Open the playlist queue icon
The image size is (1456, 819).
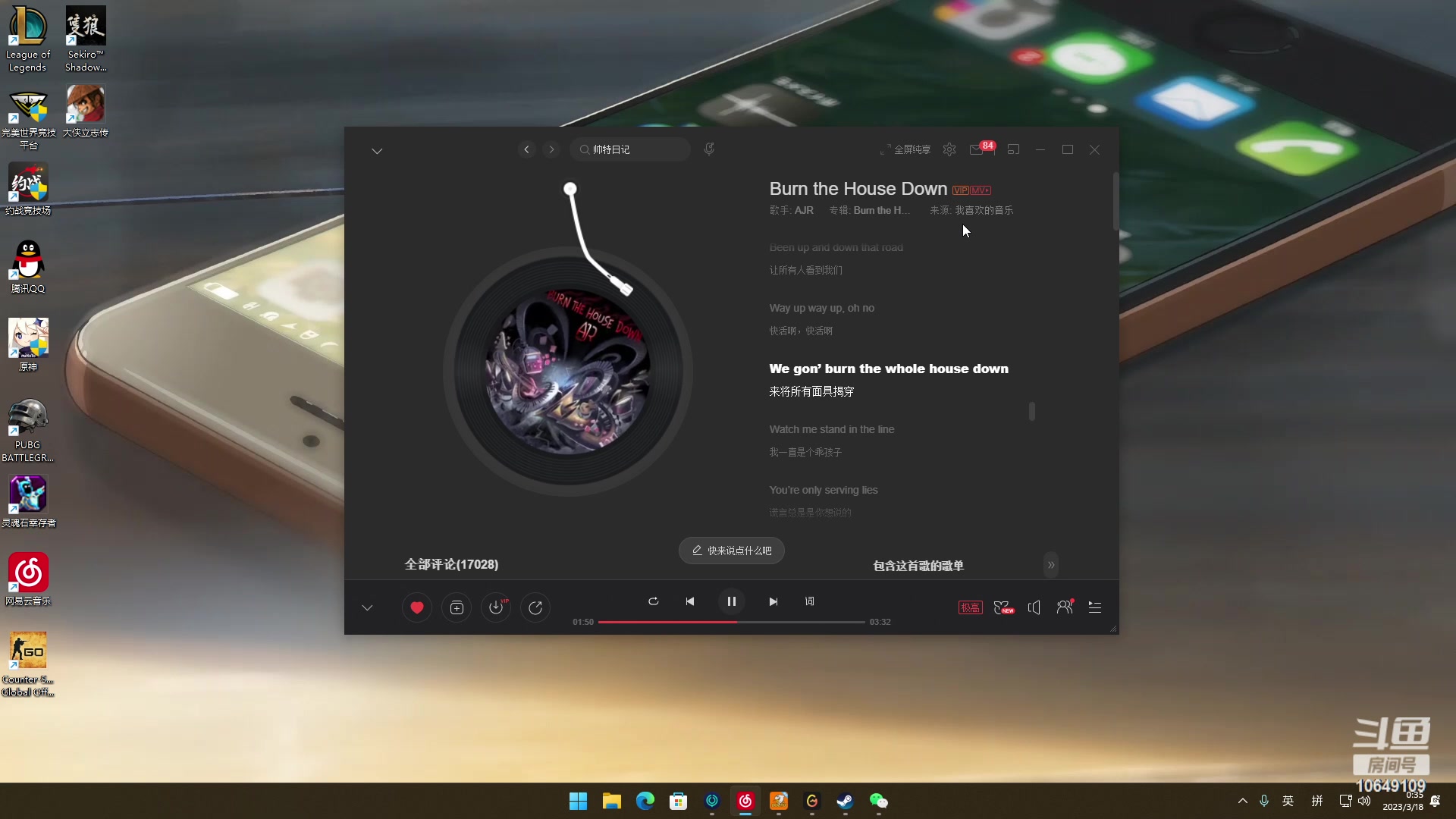click(1095, 607)
